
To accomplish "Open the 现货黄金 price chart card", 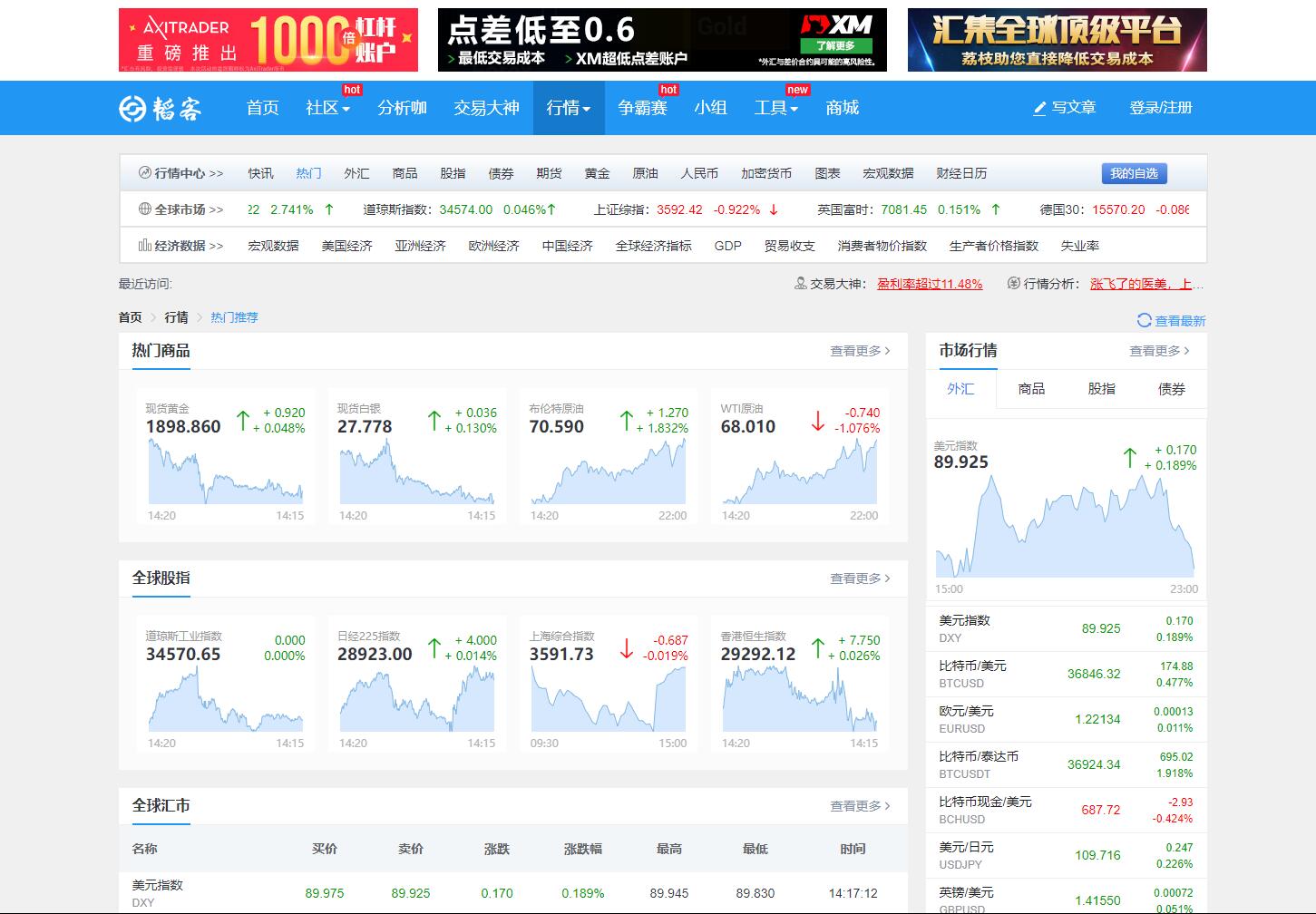I will (225, 458).
